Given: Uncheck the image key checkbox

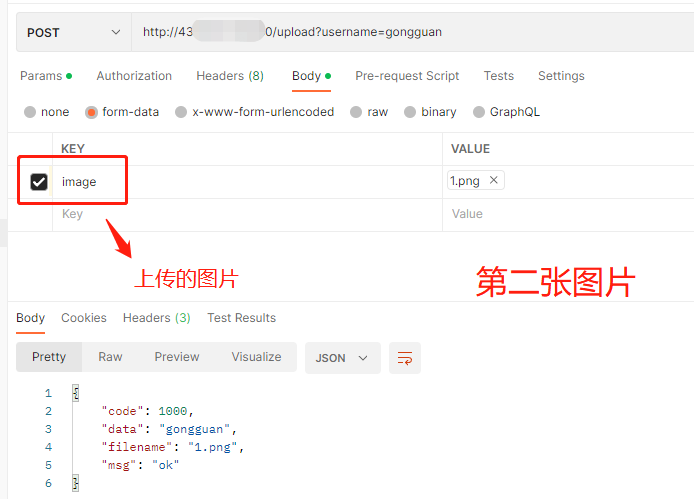Looking at the screenshot, I should pyautogui.click(x=39, y=182).
